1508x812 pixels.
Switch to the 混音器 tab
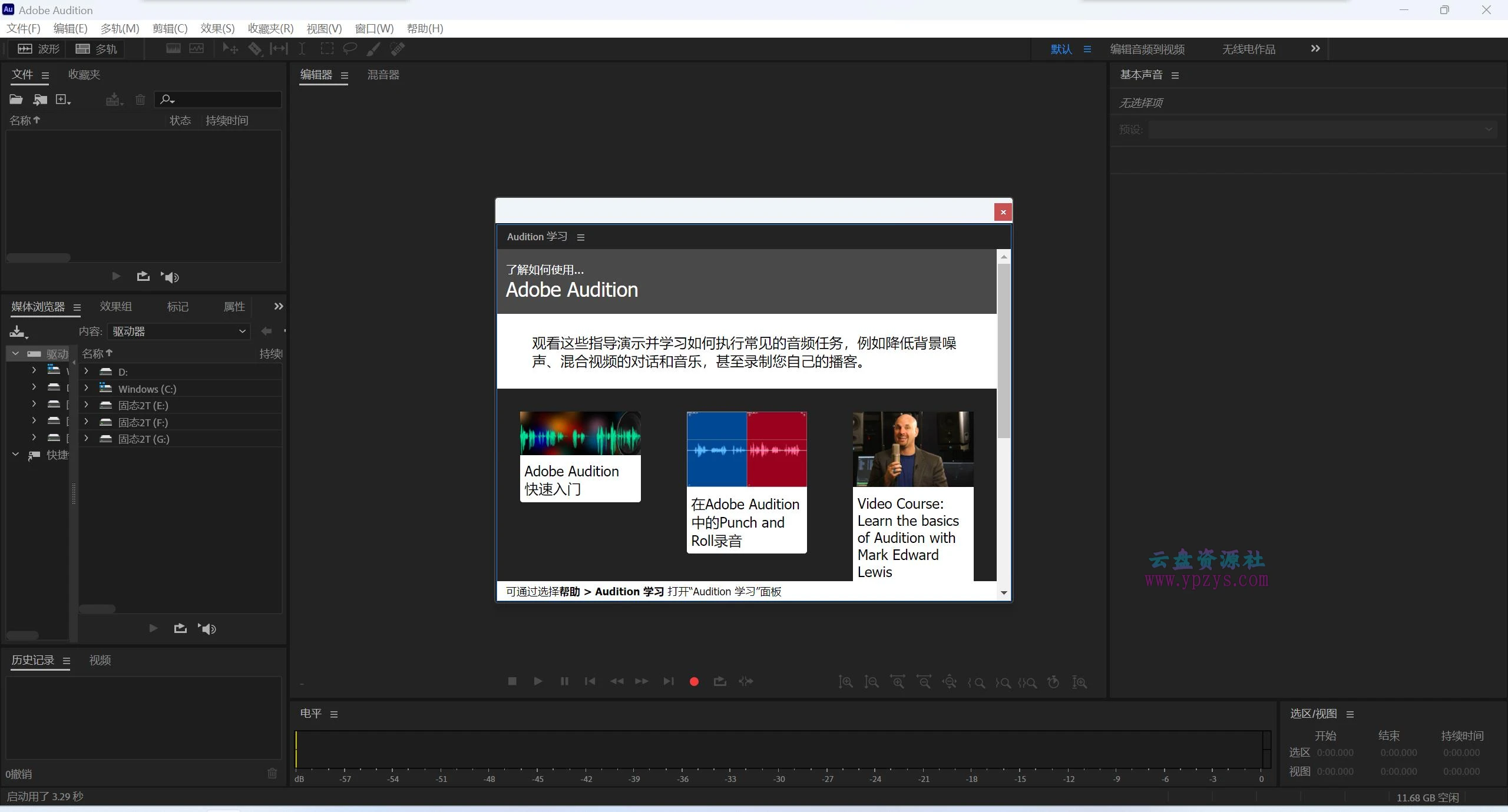[x=383, y=75]
